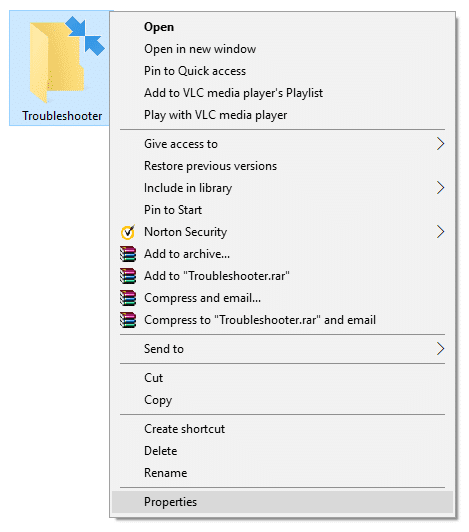Select Create shortcut menu entry
Screen dimensions: 469x532
[x=282, y=429]
